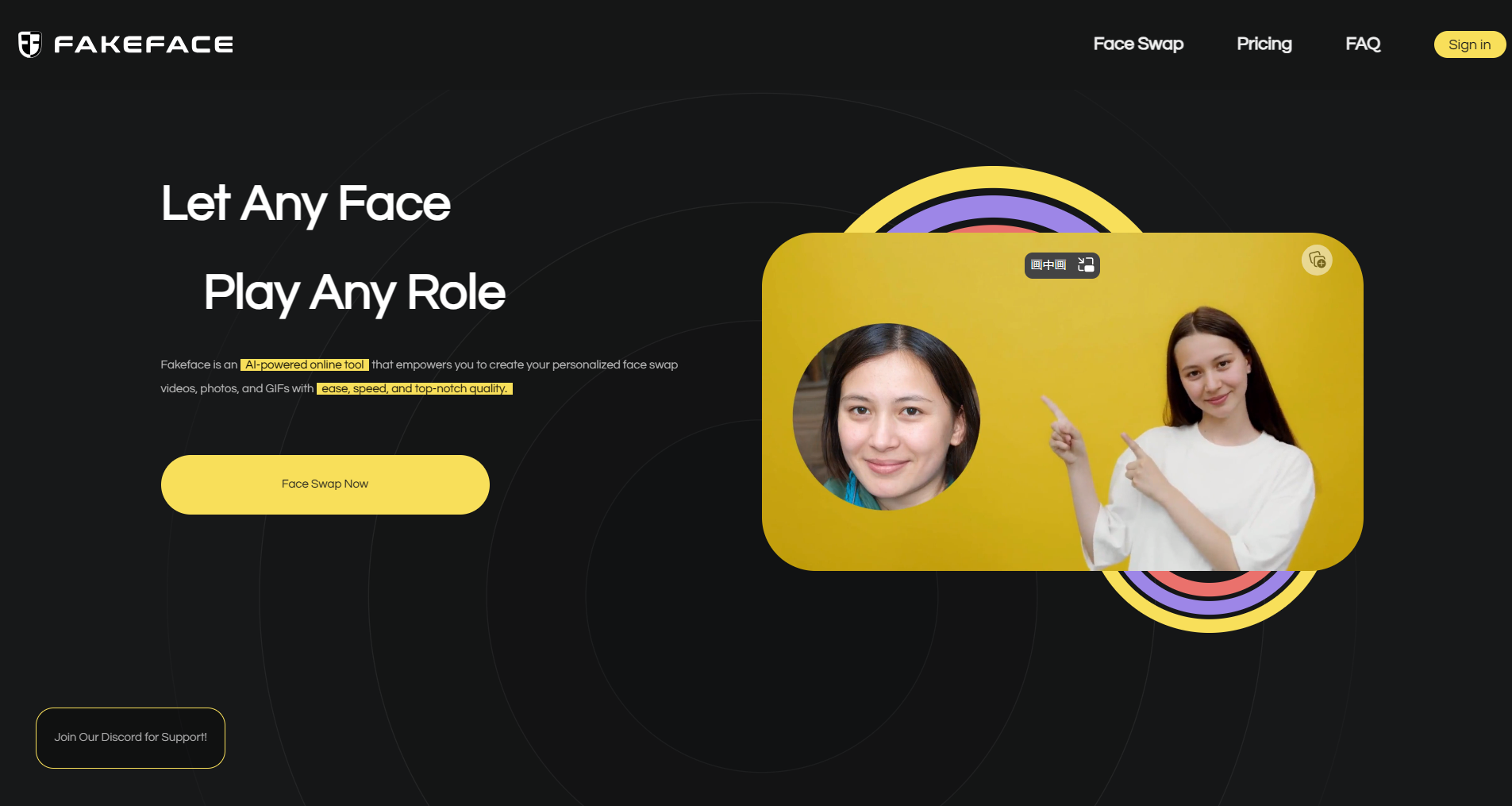Go to FAQ in the top navigation
The height and width of the screenshot is (806, 1512).
1363,44
